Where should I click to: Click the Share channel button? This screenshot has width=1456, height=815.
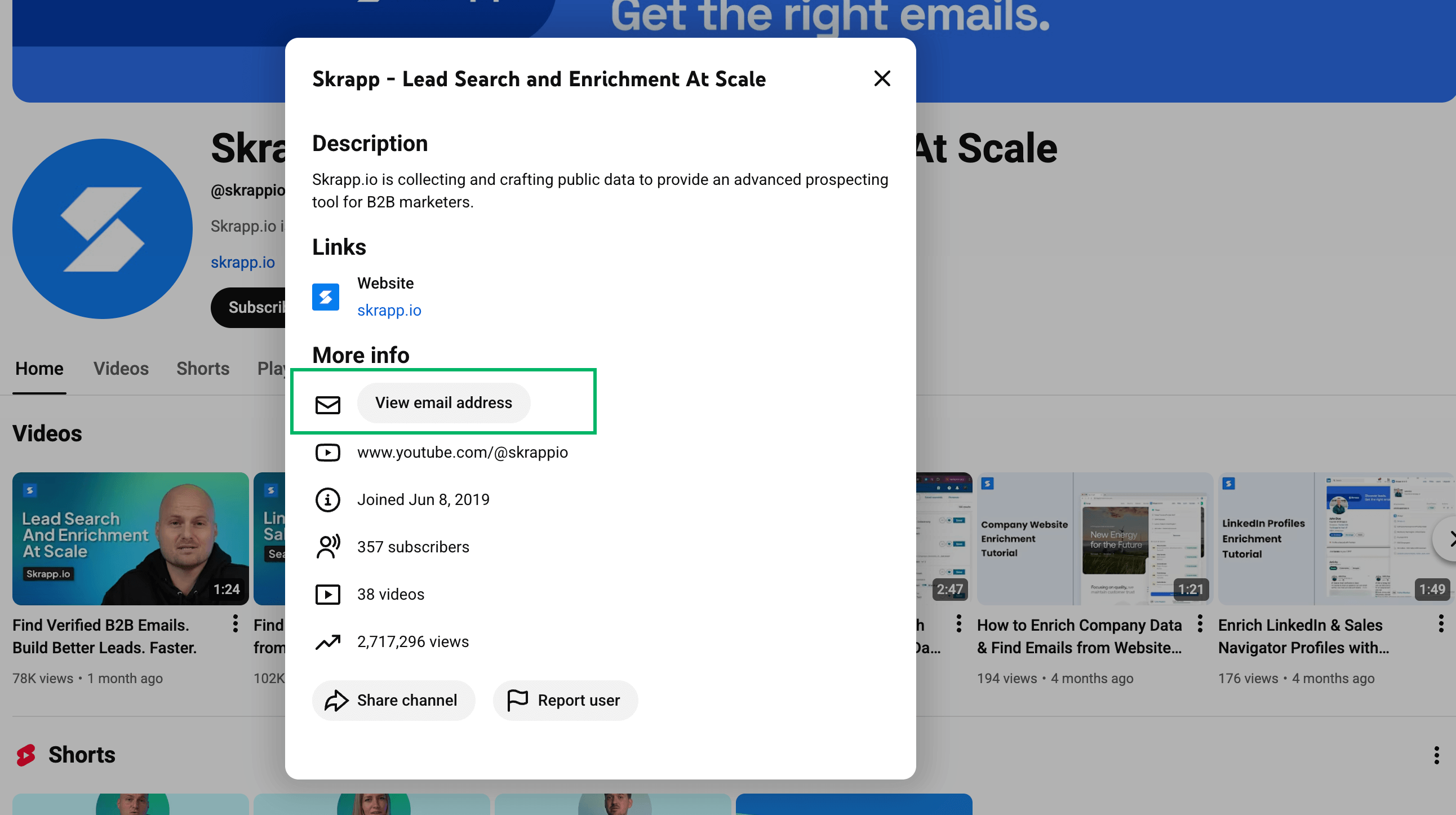coord(393,700)
